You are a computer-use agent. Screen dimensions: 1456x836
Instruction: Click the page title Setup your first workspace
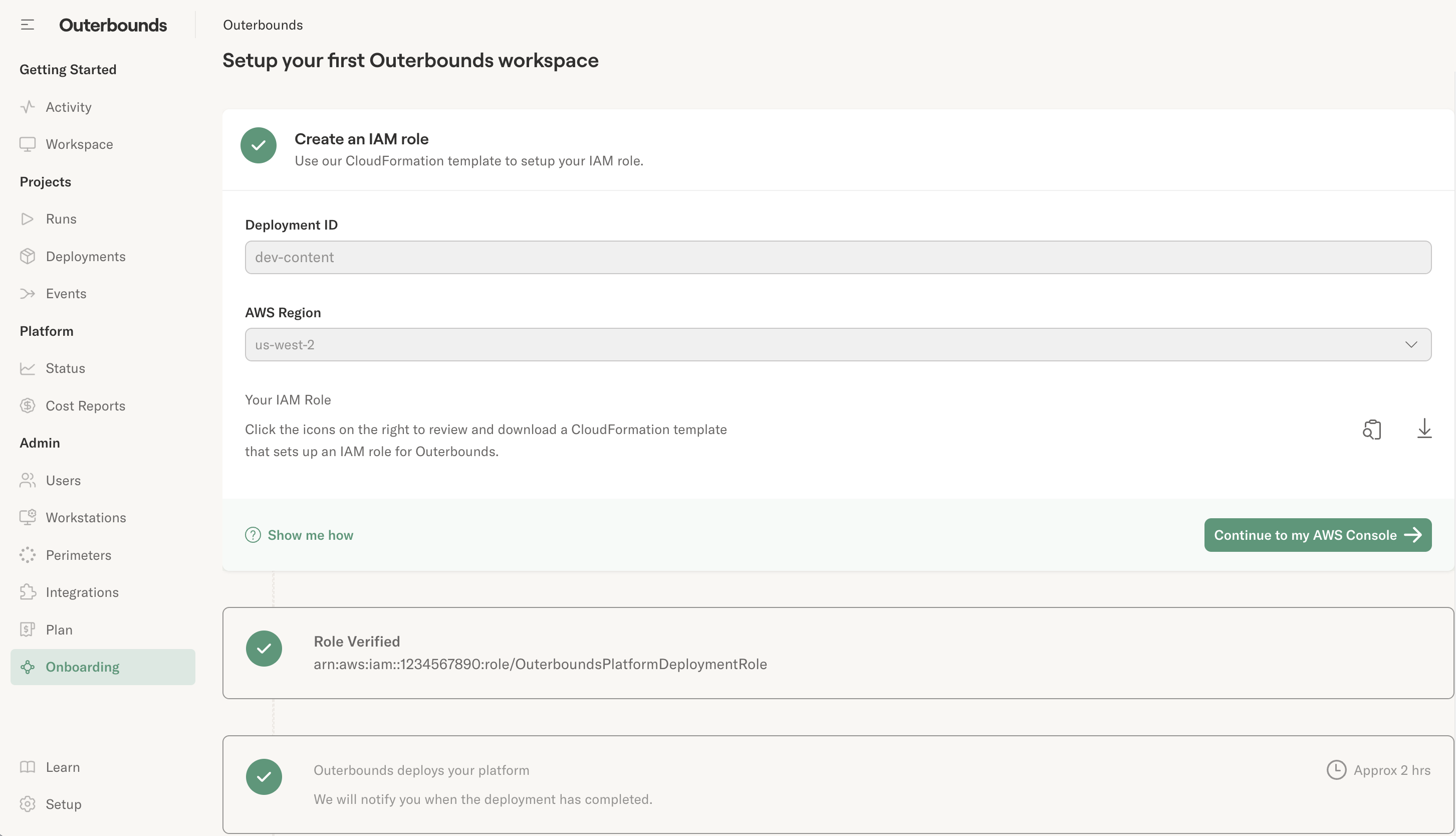coord(410,60)
